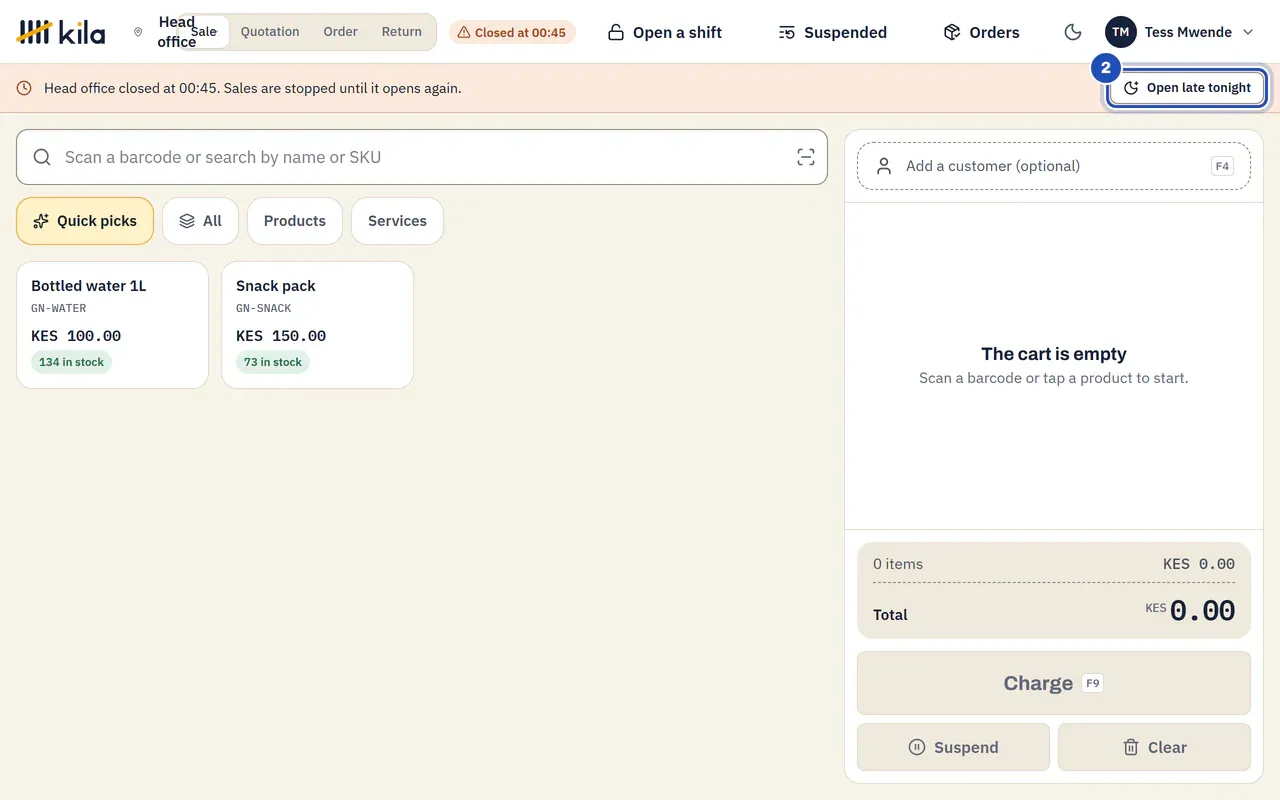The width and height of the screenshot is (1280, 800).
Task: Switch to Return mode
Action: click(x=402, y=32)
